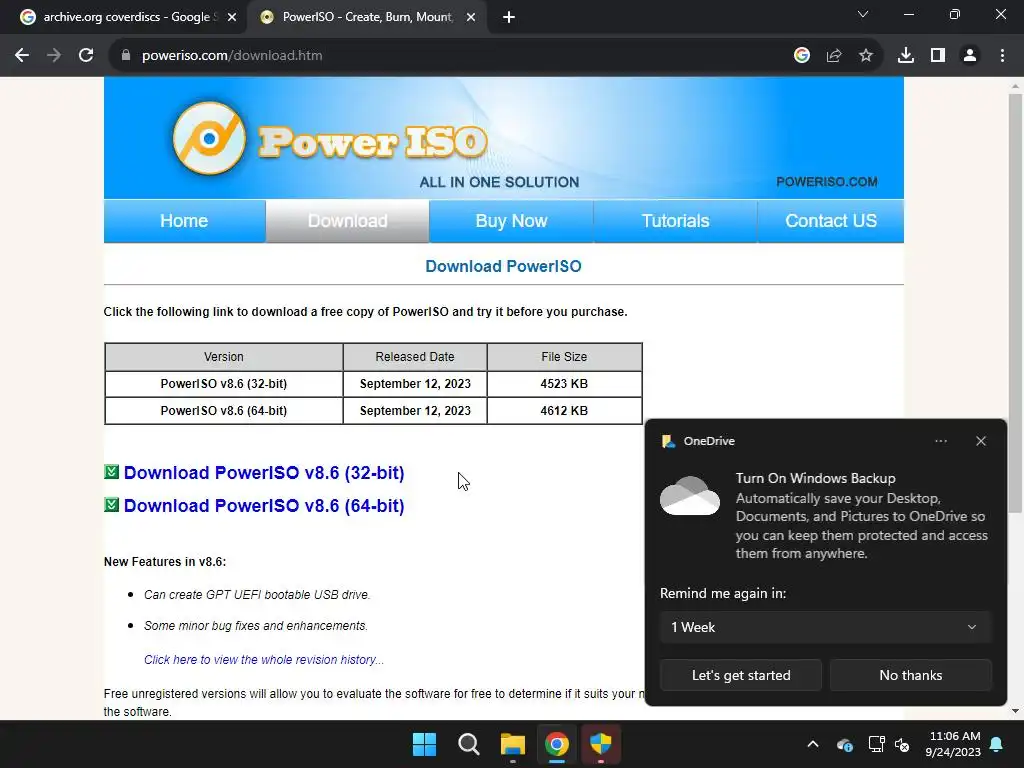
Task: Open notification bell icon
Action: coord(997,744)
